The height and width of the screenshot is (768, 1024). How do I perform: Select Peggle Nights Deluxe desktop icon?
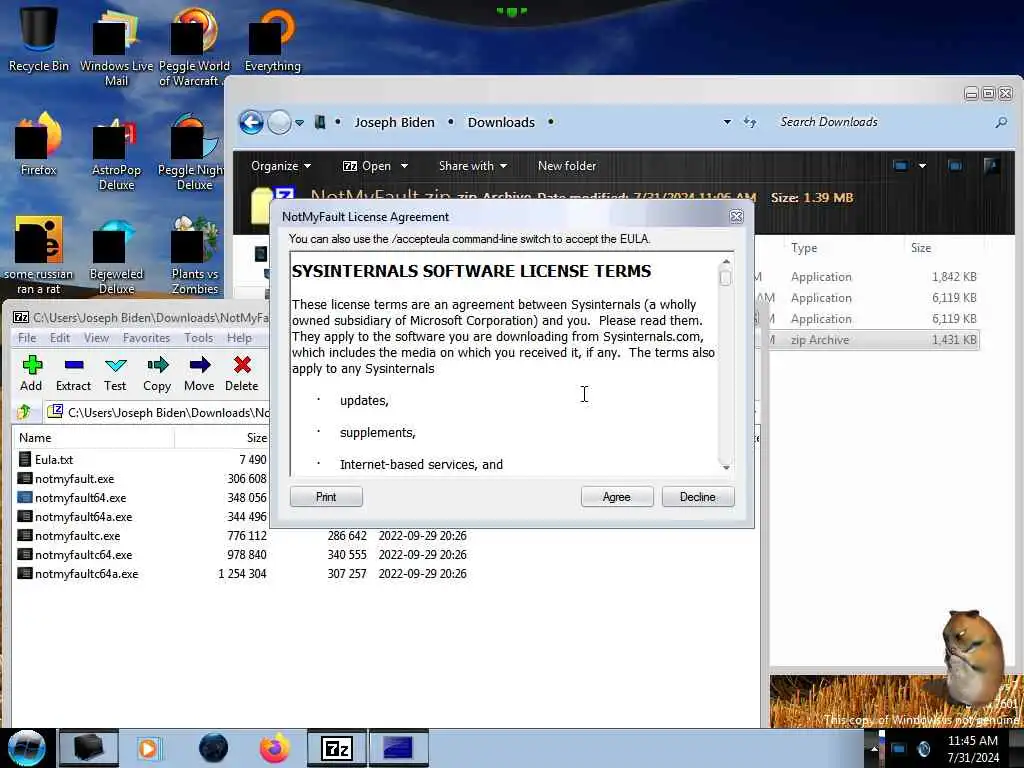point(193,153)
